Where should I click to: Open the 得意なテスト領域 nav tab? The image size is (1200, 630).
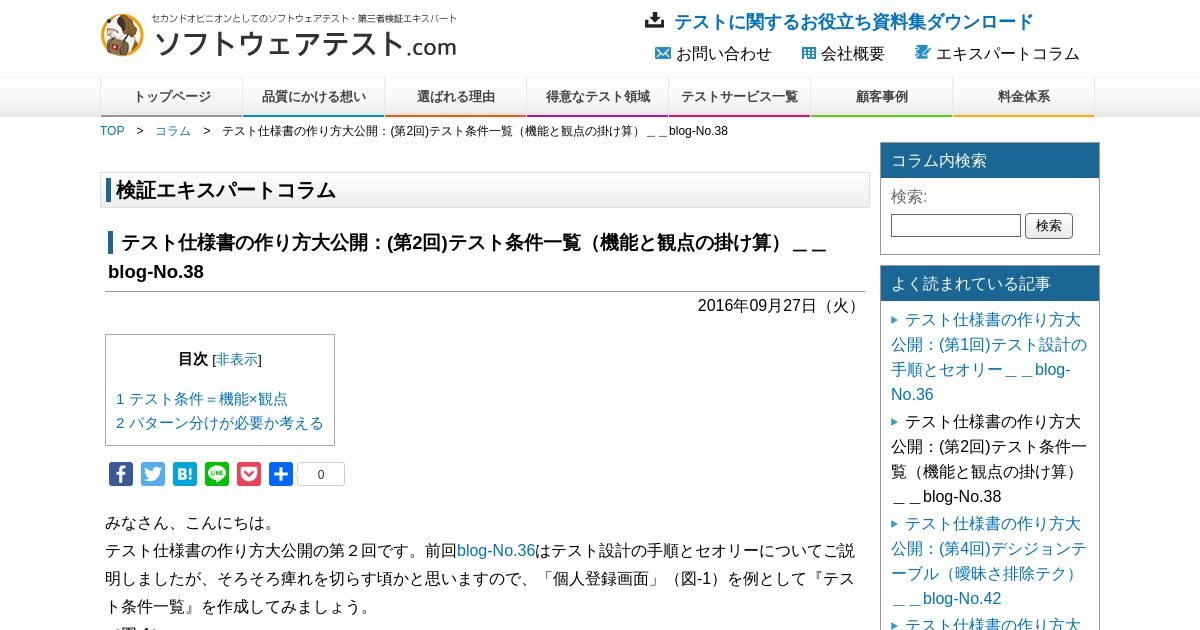coord(598,97)
